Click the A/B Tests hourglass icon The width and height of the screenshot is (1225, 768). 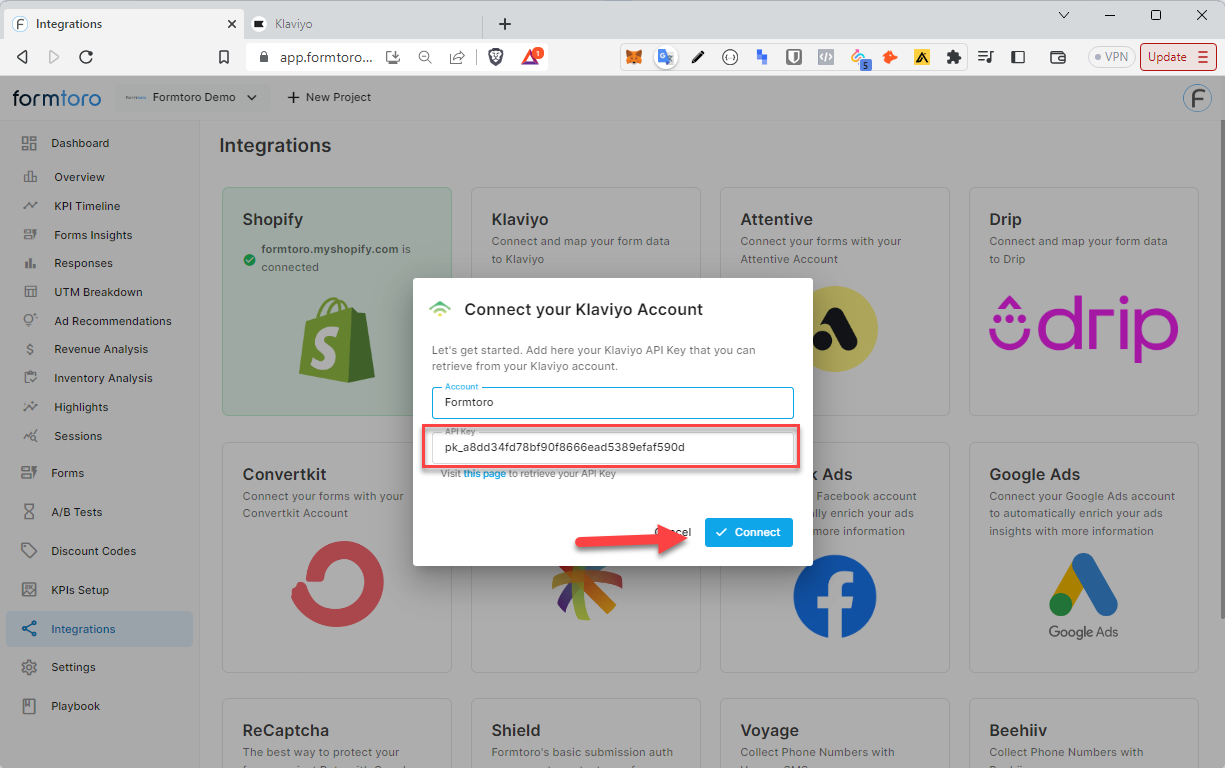pyautogui.click(x=29, y=512)
